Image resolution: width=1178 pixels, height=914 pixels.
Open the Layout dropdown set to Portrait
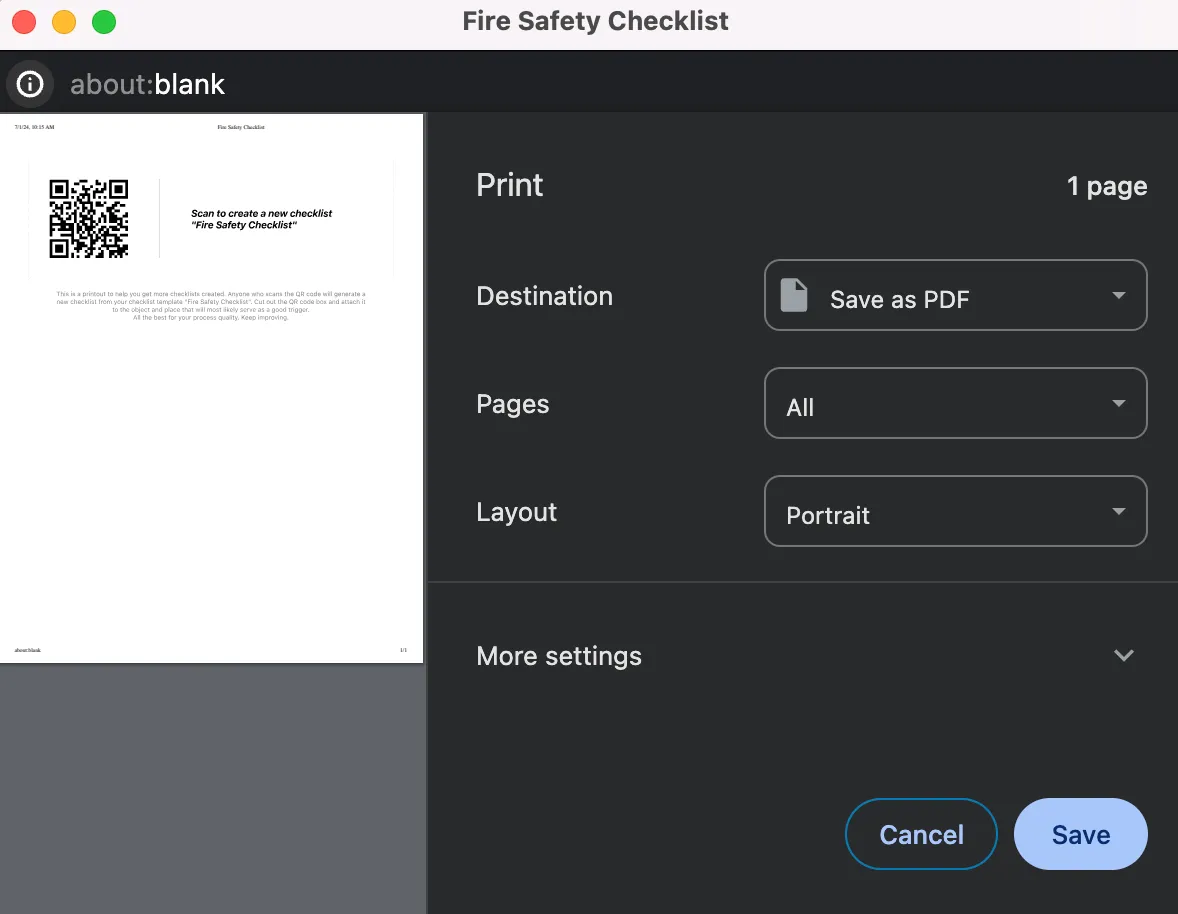point(955,511)
